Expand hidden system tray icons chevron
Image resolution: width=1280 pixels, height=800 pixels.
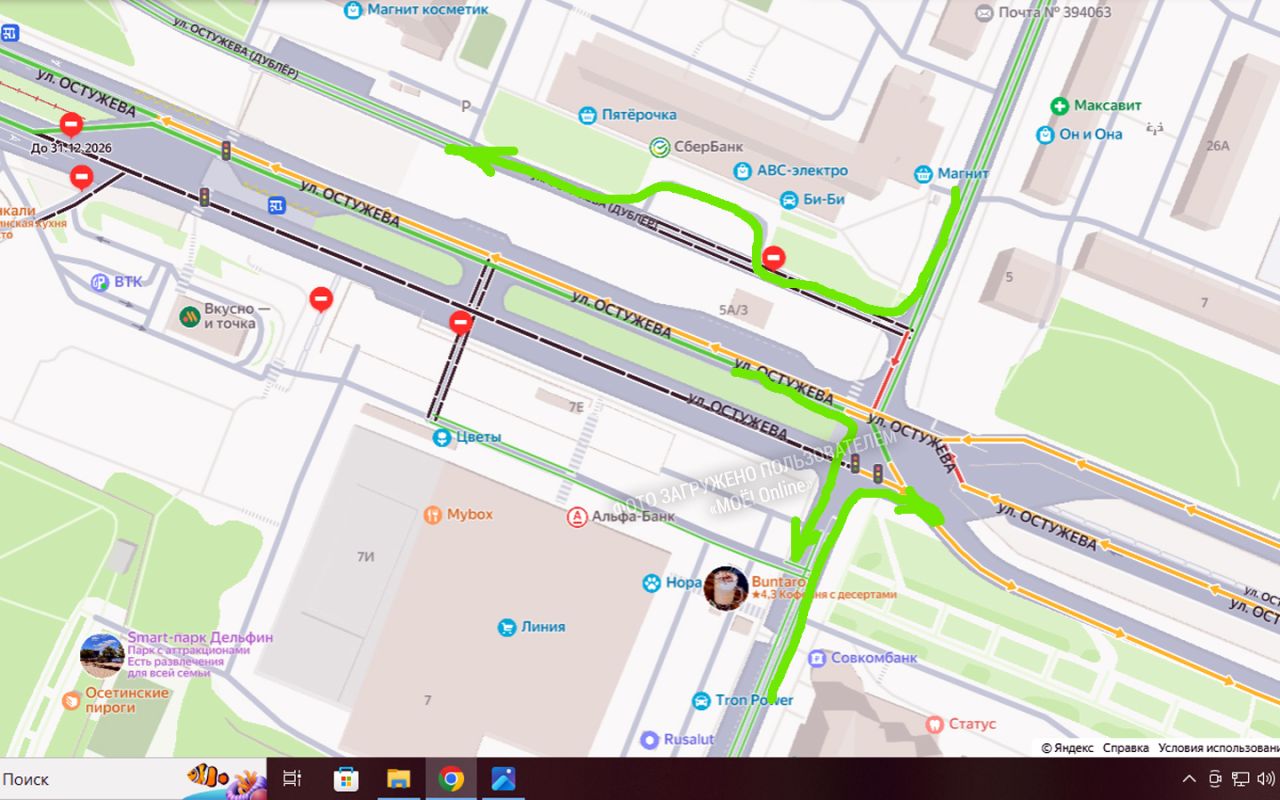pyautogui.click(x=1189, y=779)
